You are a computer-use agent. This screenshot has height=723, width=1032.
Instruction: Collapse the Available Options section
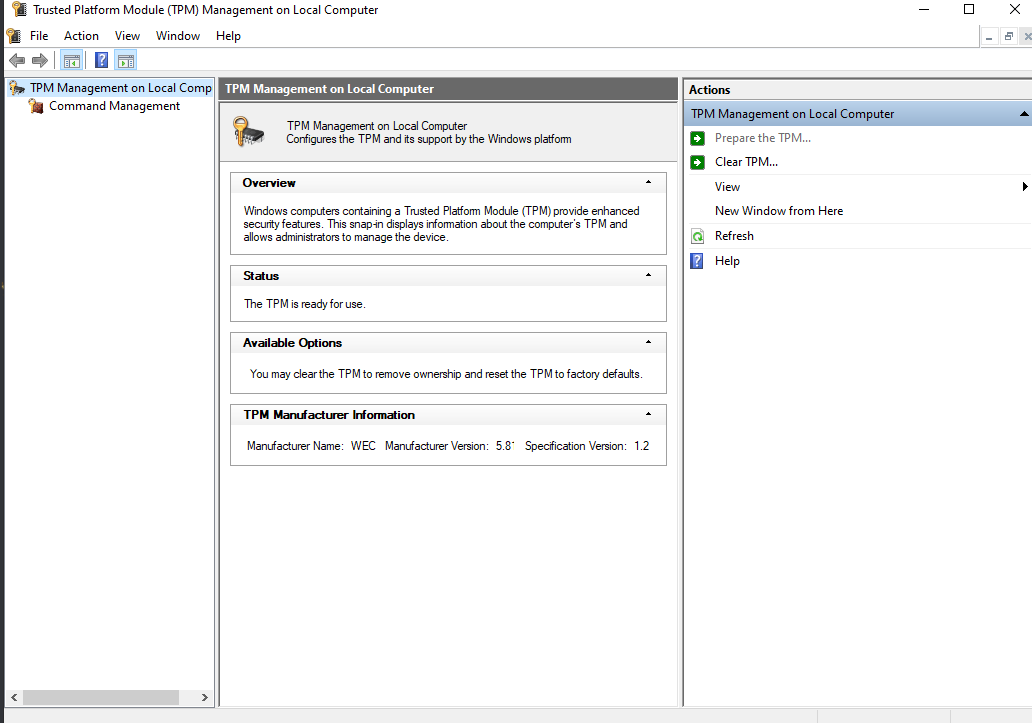click(x=648, y=342)
